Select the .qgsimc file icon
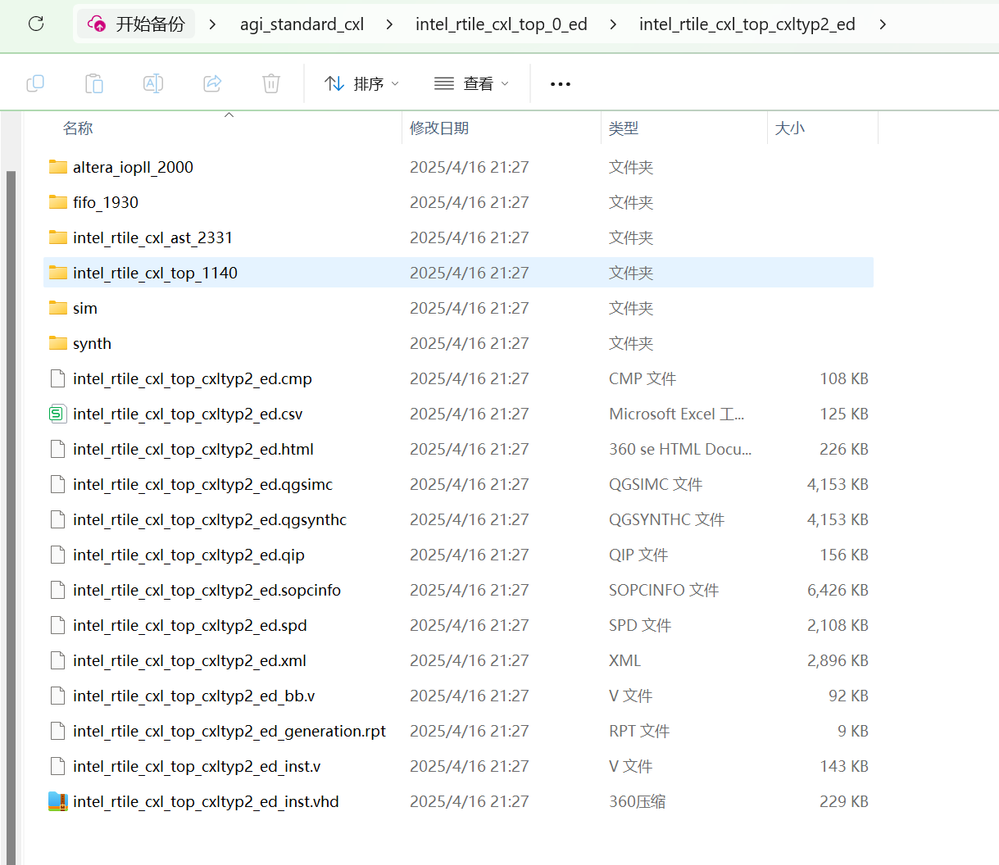This screenshot has height=865, width=999. click(58, 484)
